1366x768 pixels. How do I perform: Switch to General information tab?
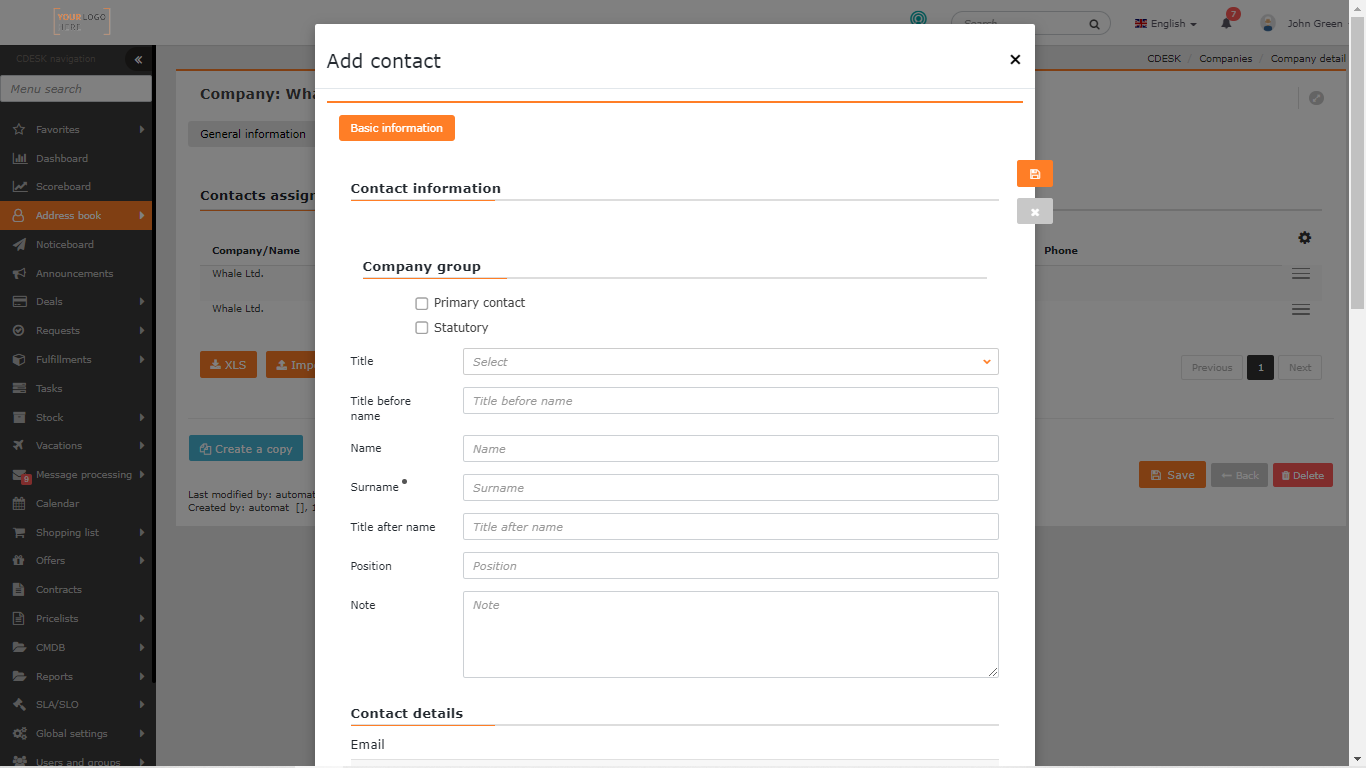pos(252,134)
